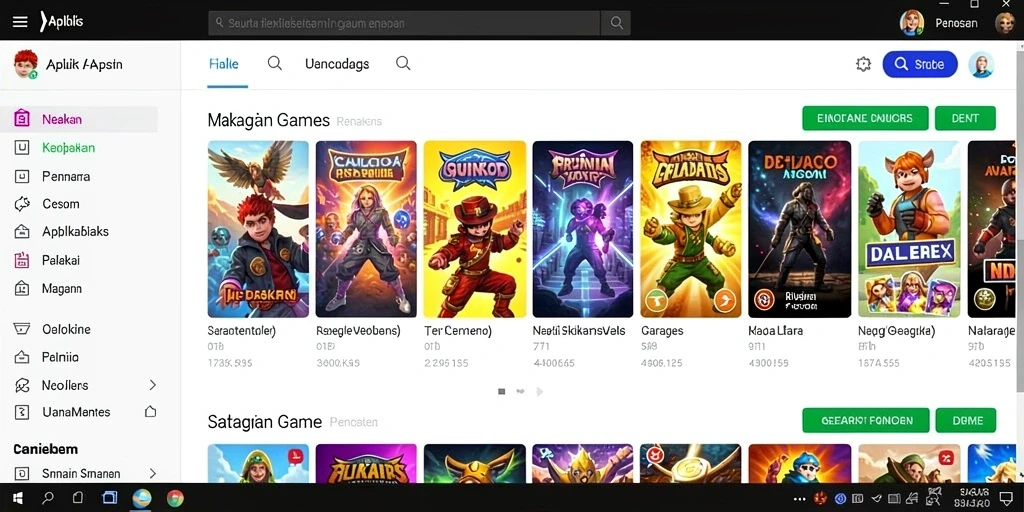This screenshot has height=512, width=1024.
Task: Click the Neollers sidebar icon
Action: point(22,385)
